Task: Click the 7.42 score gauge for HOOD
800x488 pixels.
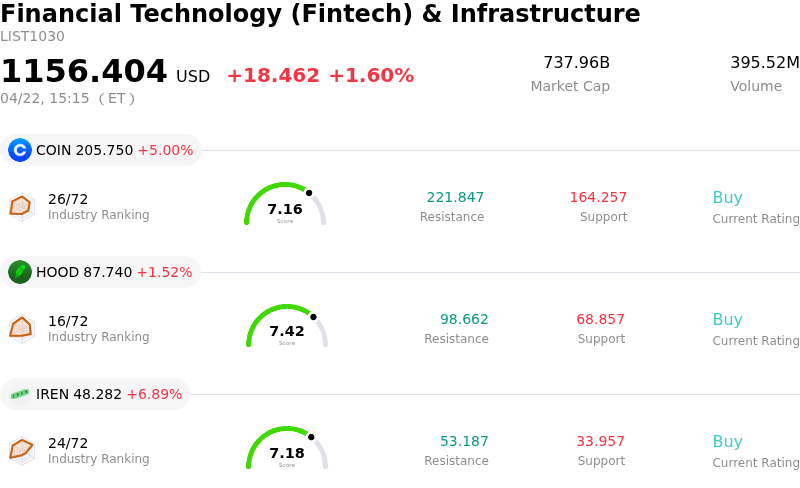Action: coord(287,327)
